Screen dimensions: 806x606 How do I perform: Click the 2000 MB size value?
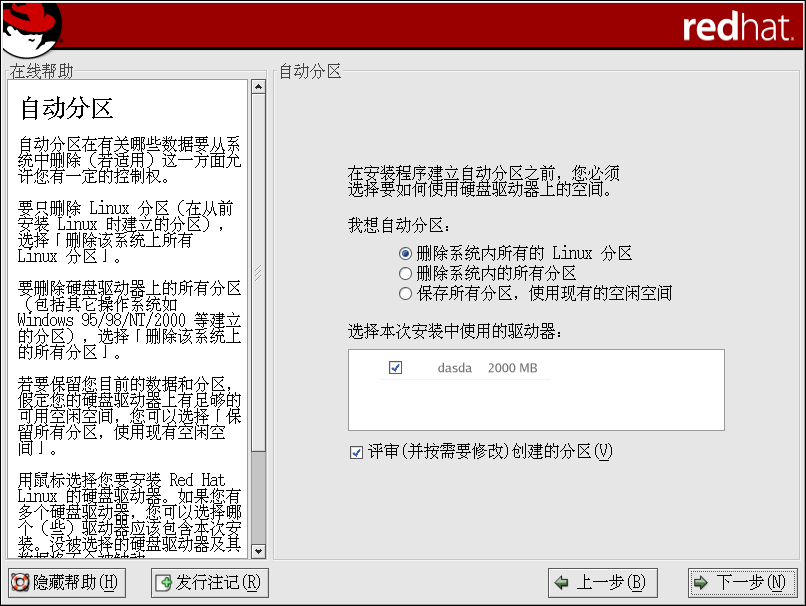pos(512,368)
